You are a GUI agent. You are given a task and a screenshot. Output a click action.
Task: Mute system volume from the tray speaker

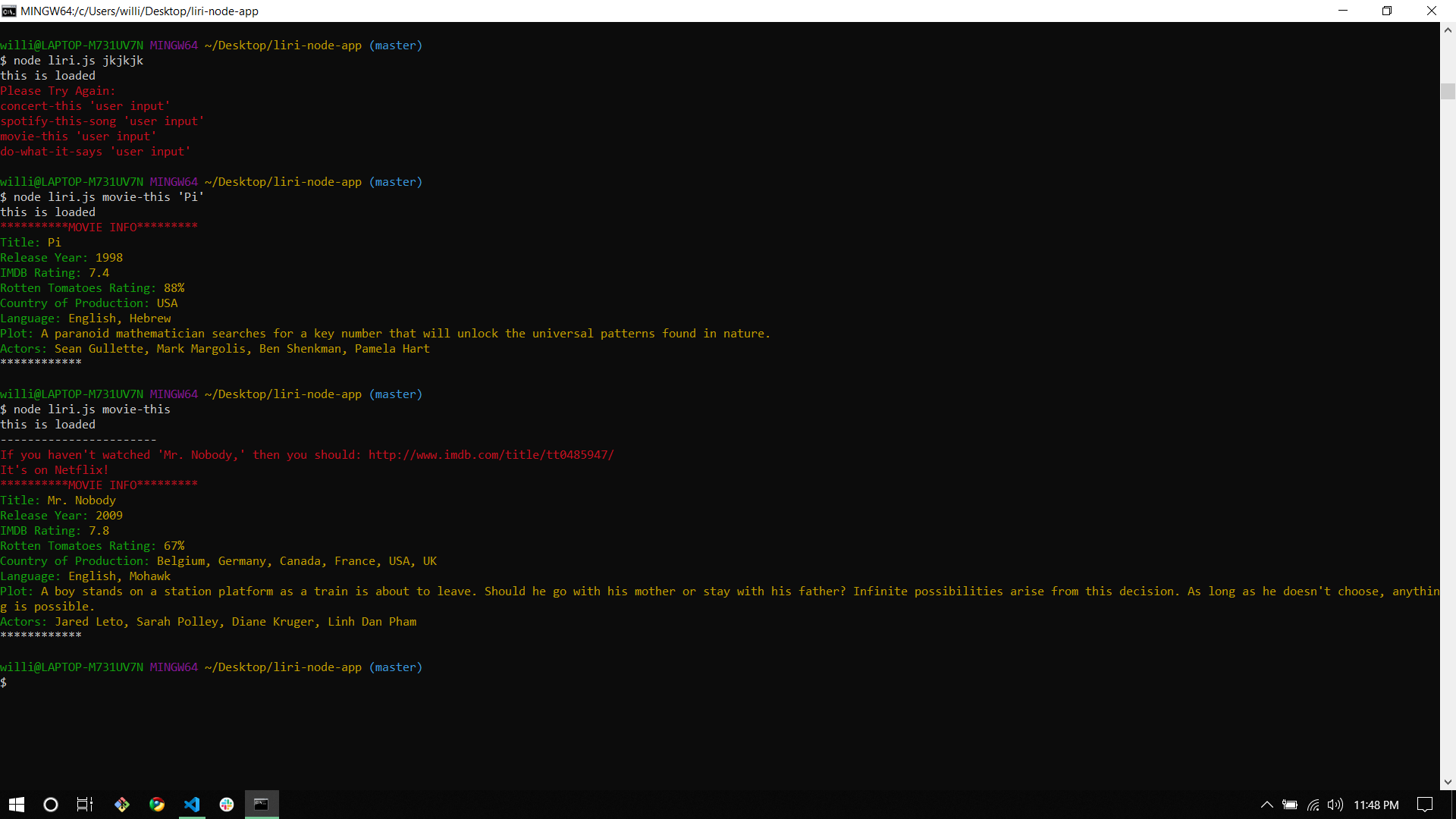pyautogui.click(x=1335, y=805)
